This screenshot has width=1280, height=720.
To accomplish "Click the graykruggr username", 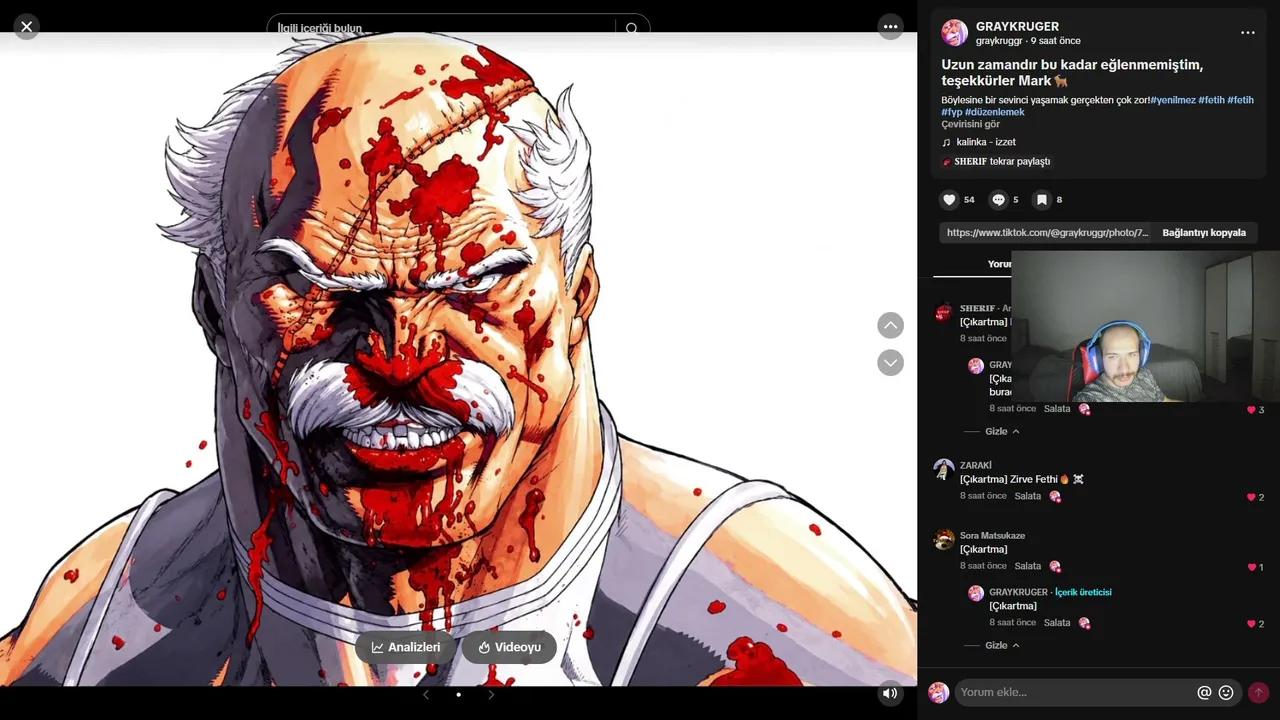I will (x=999, y=41).
